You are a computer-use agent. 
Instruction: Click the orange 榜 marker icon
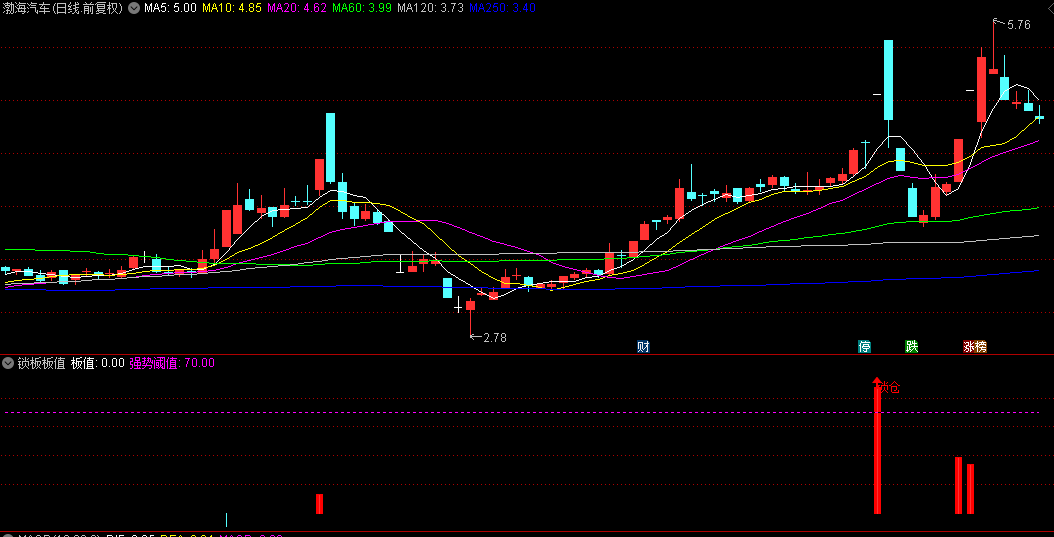click(x=981, y=347)
